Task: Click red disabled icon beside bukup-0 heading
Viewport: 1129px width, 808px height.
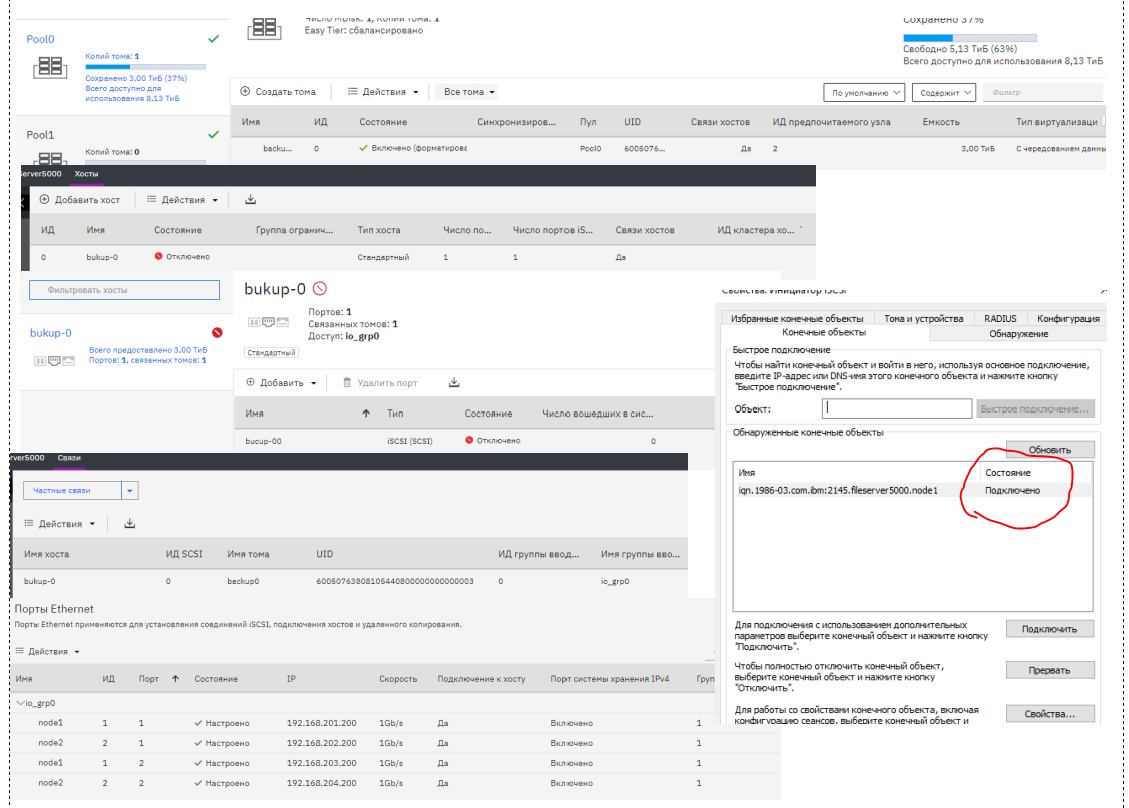Action: 320,289
